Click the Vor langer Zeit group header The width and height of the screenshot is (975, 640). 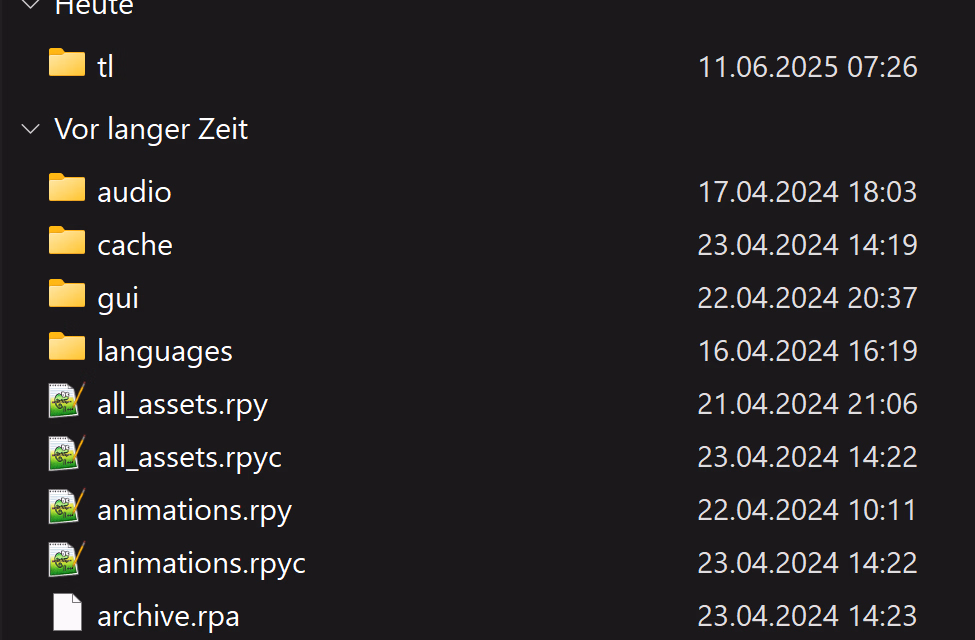[151, 129]
